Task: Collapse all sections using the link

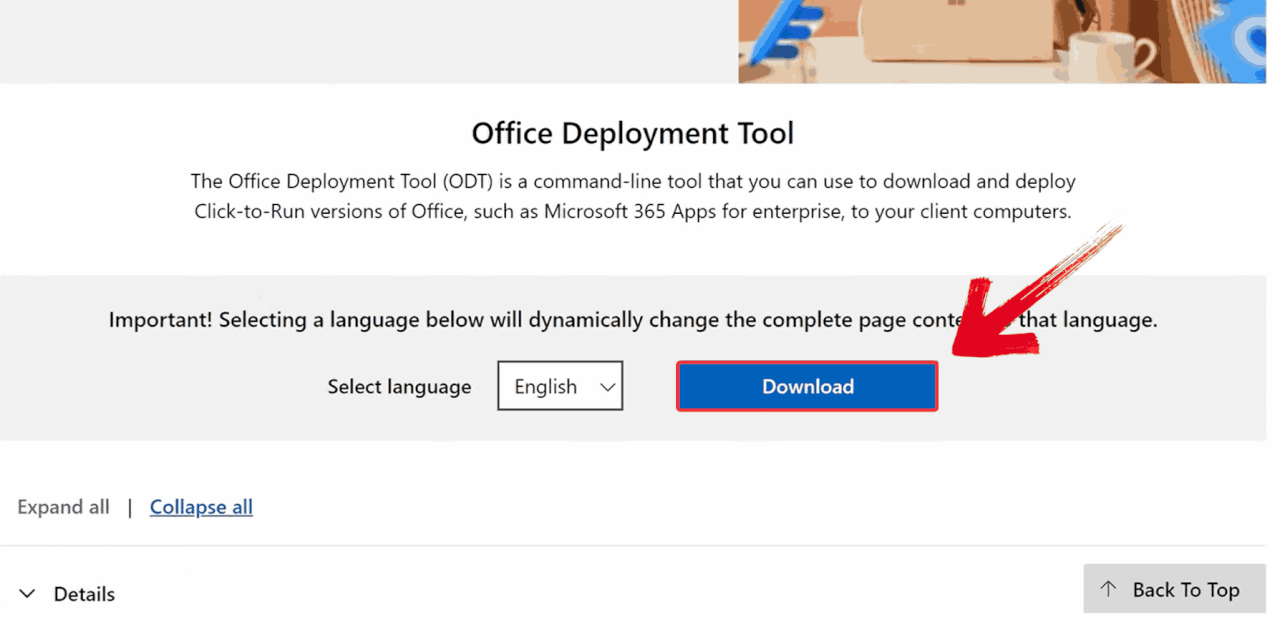Action: (x=201, y=507)
